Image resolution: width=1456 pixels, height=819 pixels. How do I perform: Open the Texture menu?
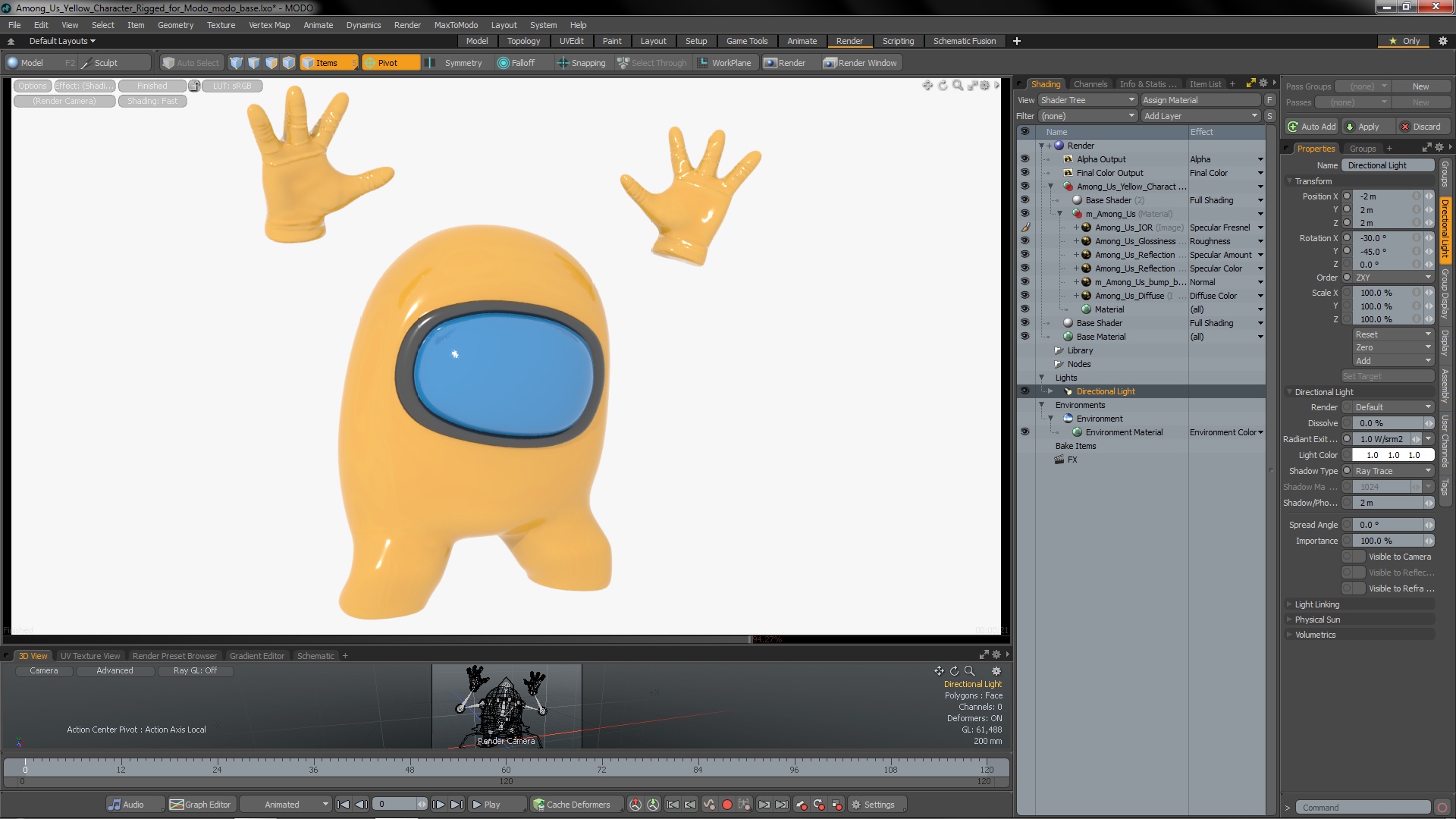pyautogui.click(x=221, y=25)
